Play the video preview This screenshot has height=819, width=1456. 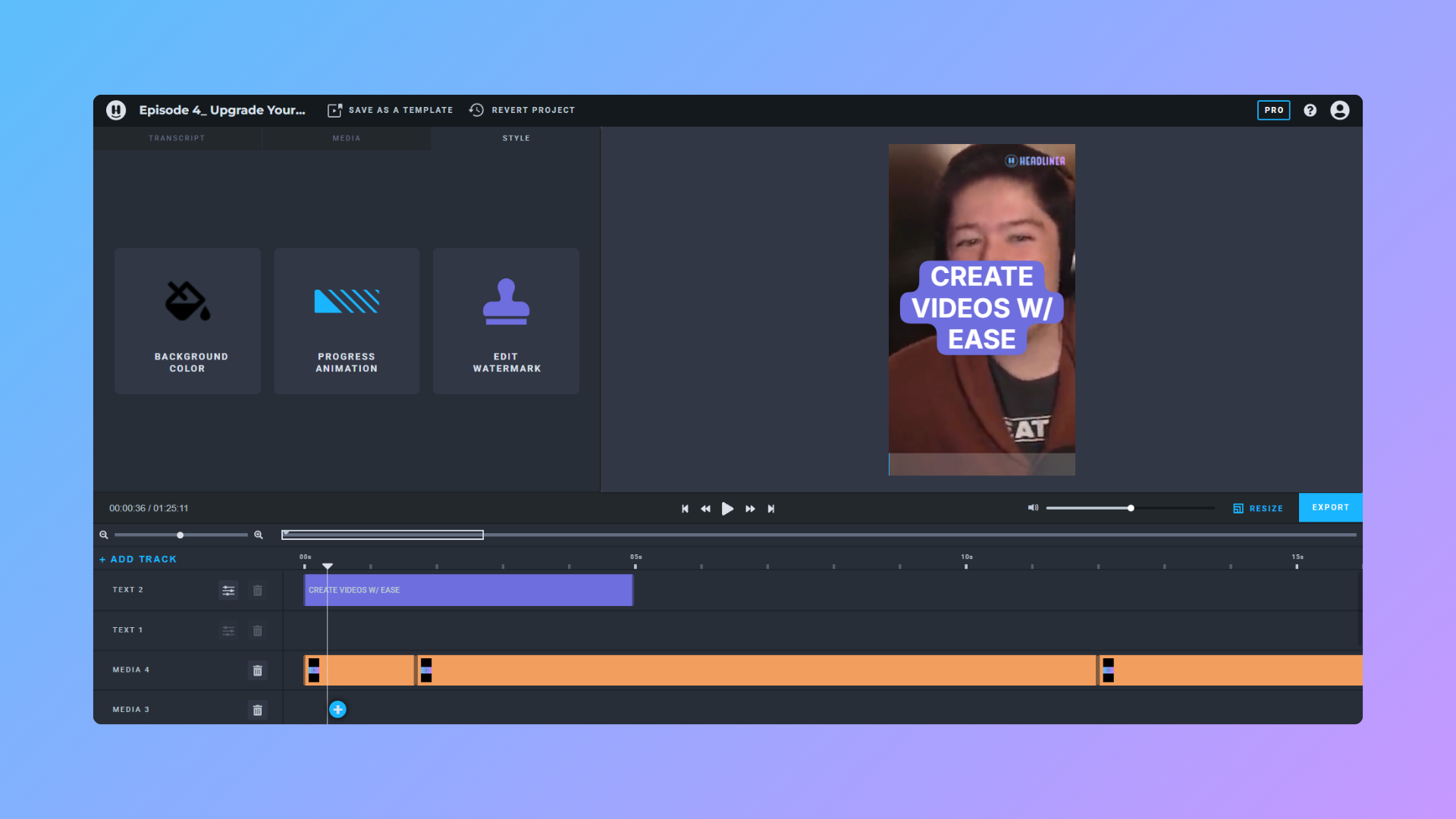point(727,509)
